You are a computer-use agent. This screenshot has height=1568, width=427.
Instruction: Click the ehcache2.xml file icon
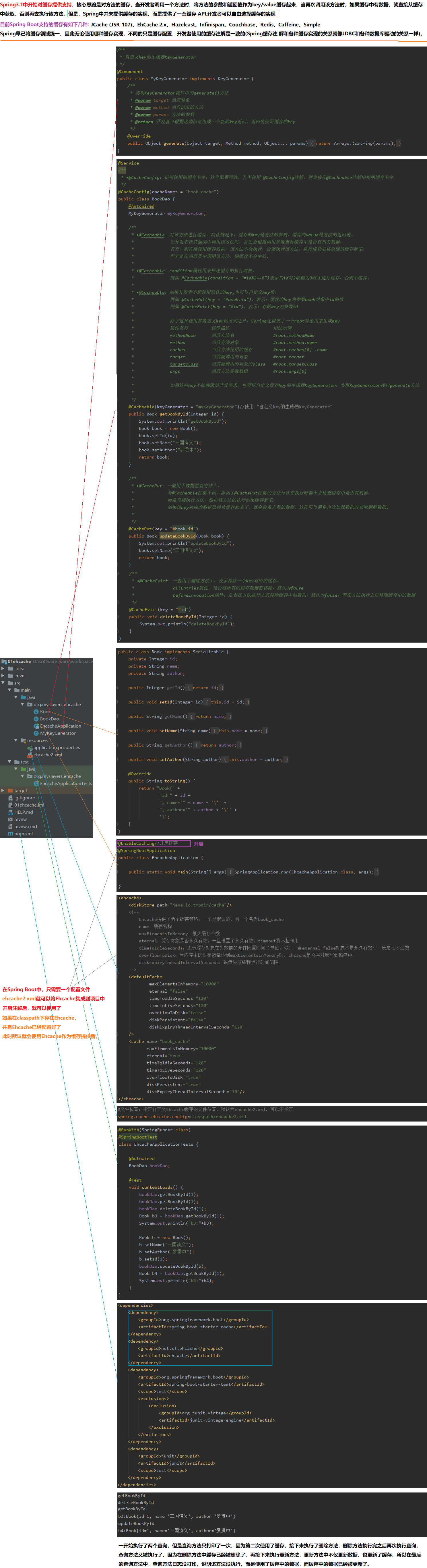click(30, 755)
